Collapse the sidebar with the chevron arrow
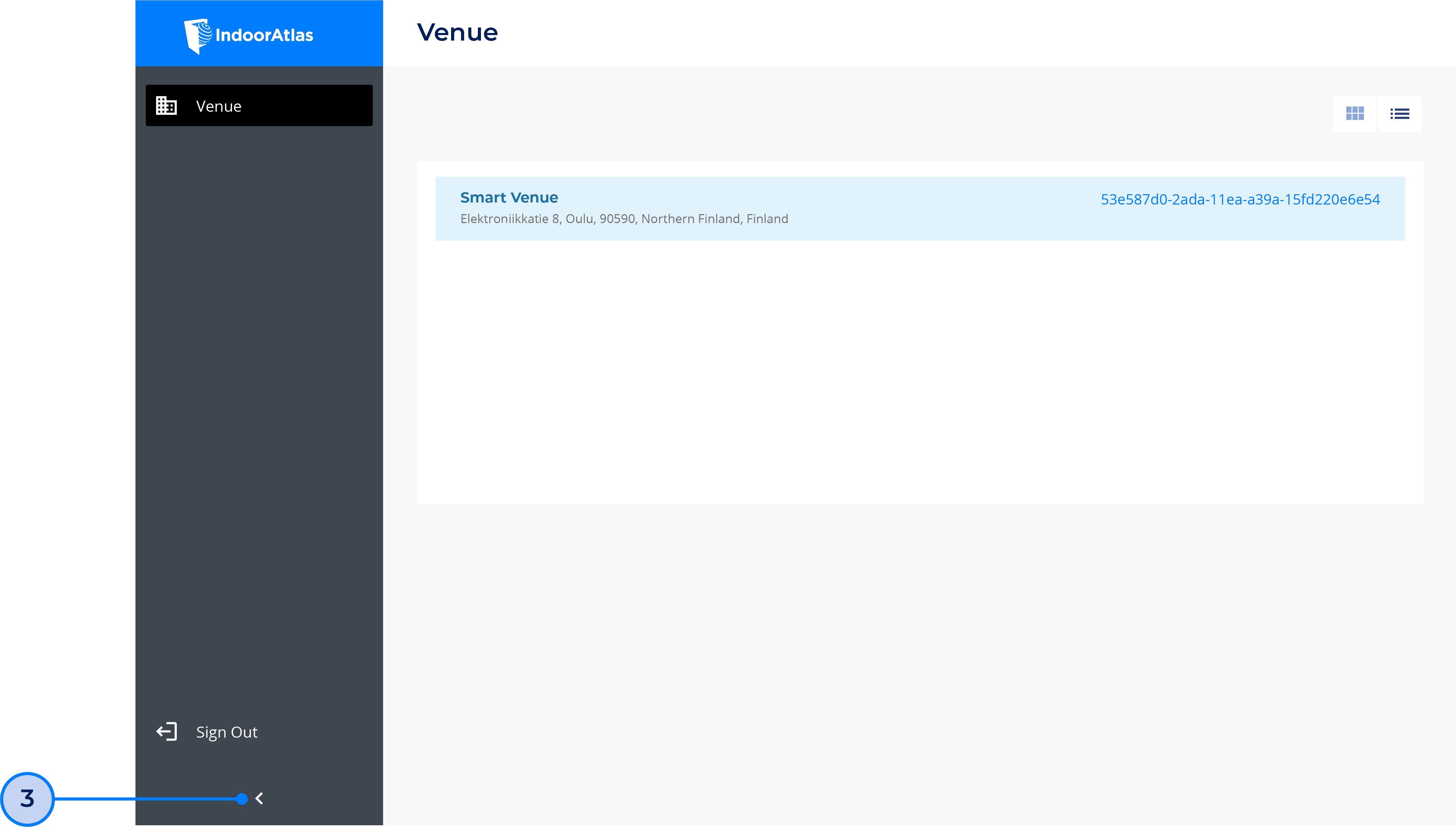 tap(260, 798)
